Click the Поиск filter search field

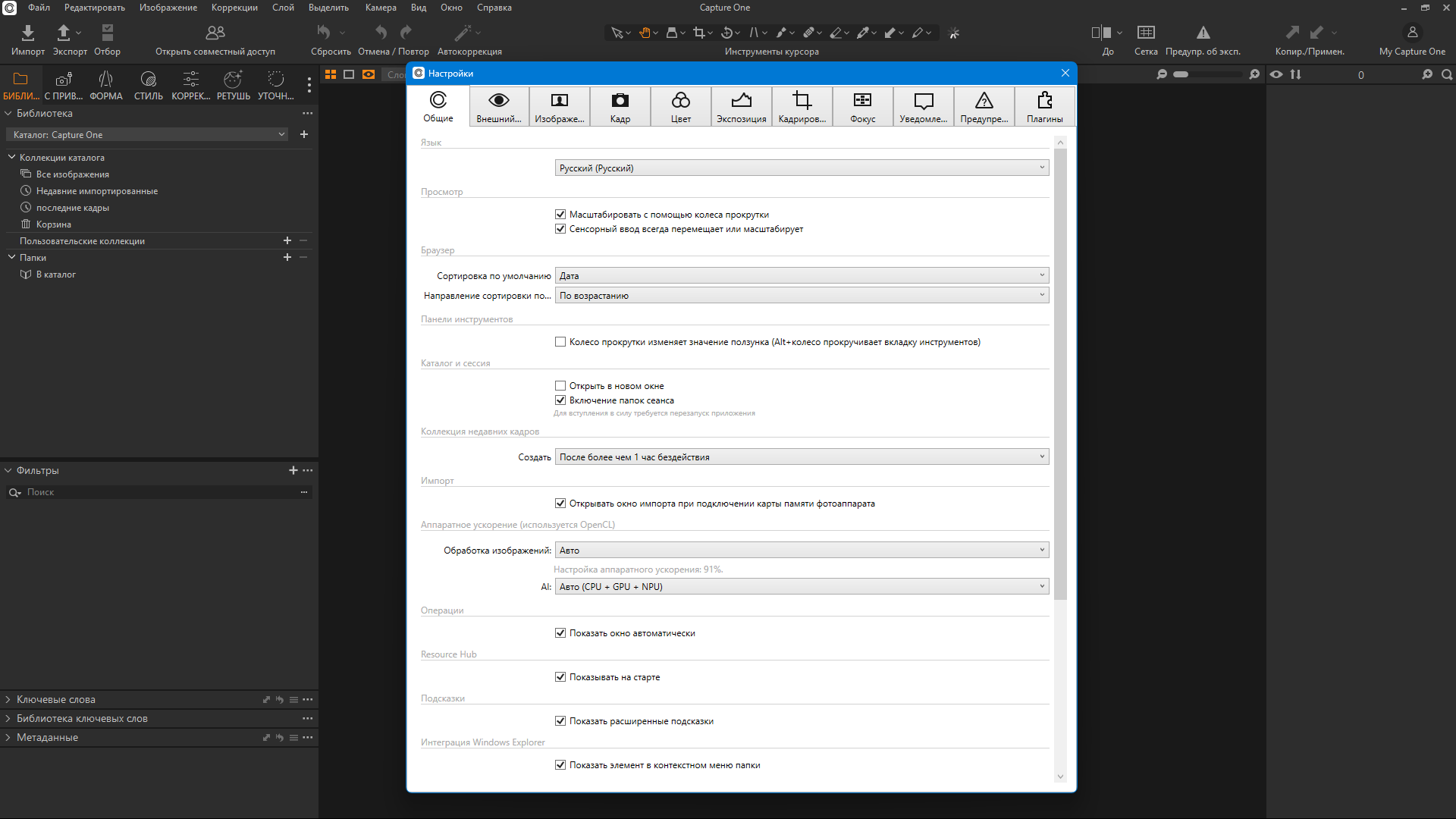pyautogui.click(x=159, y=492)
